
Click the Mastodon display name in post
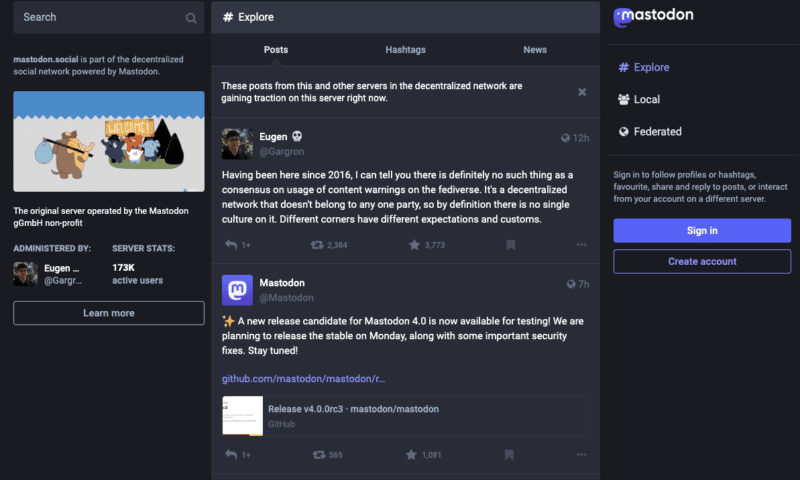point(282,283)
